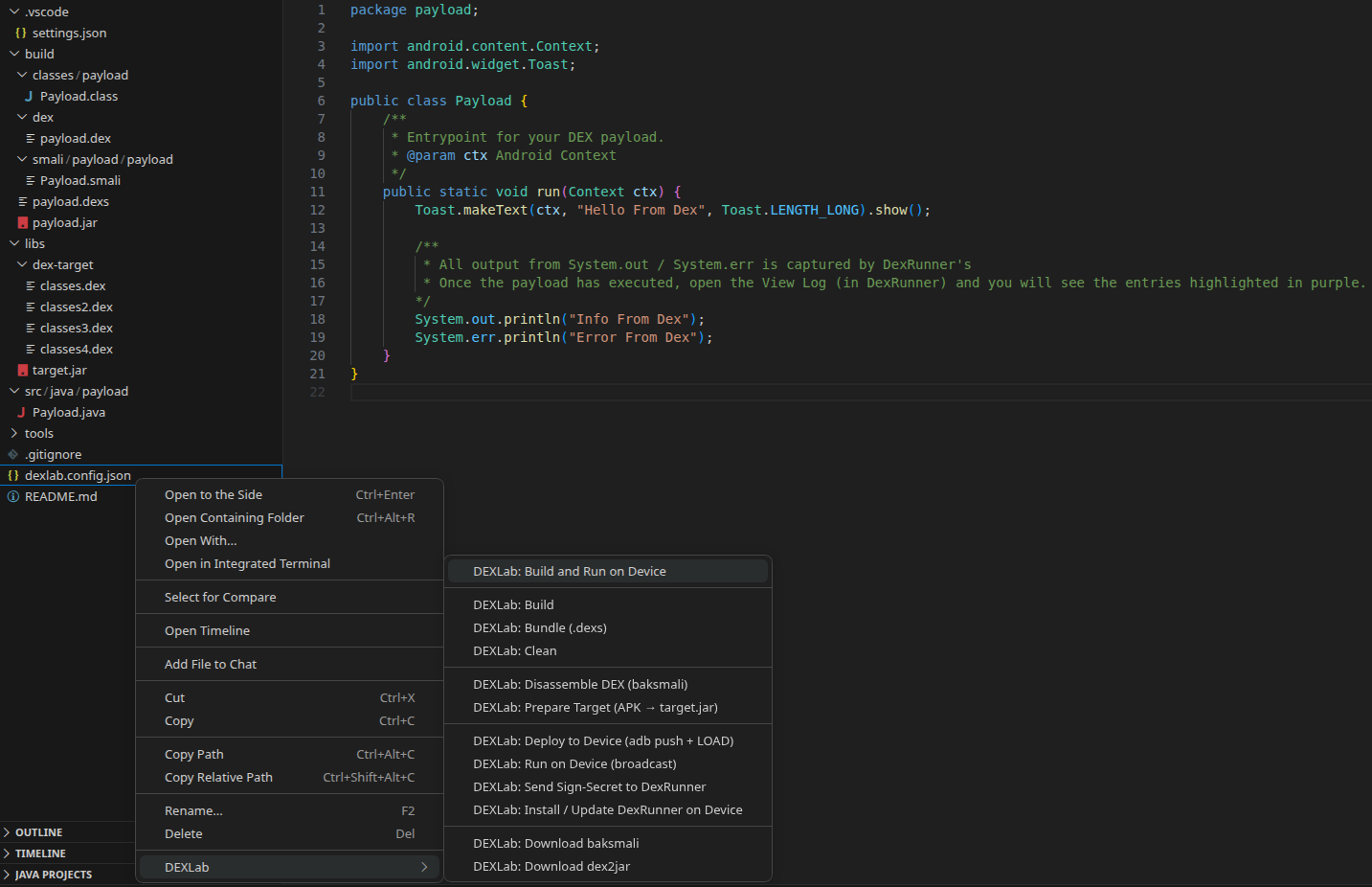1372x887 pixels.
Task: Collapse the dex-target folder
Action: (22, 264)
